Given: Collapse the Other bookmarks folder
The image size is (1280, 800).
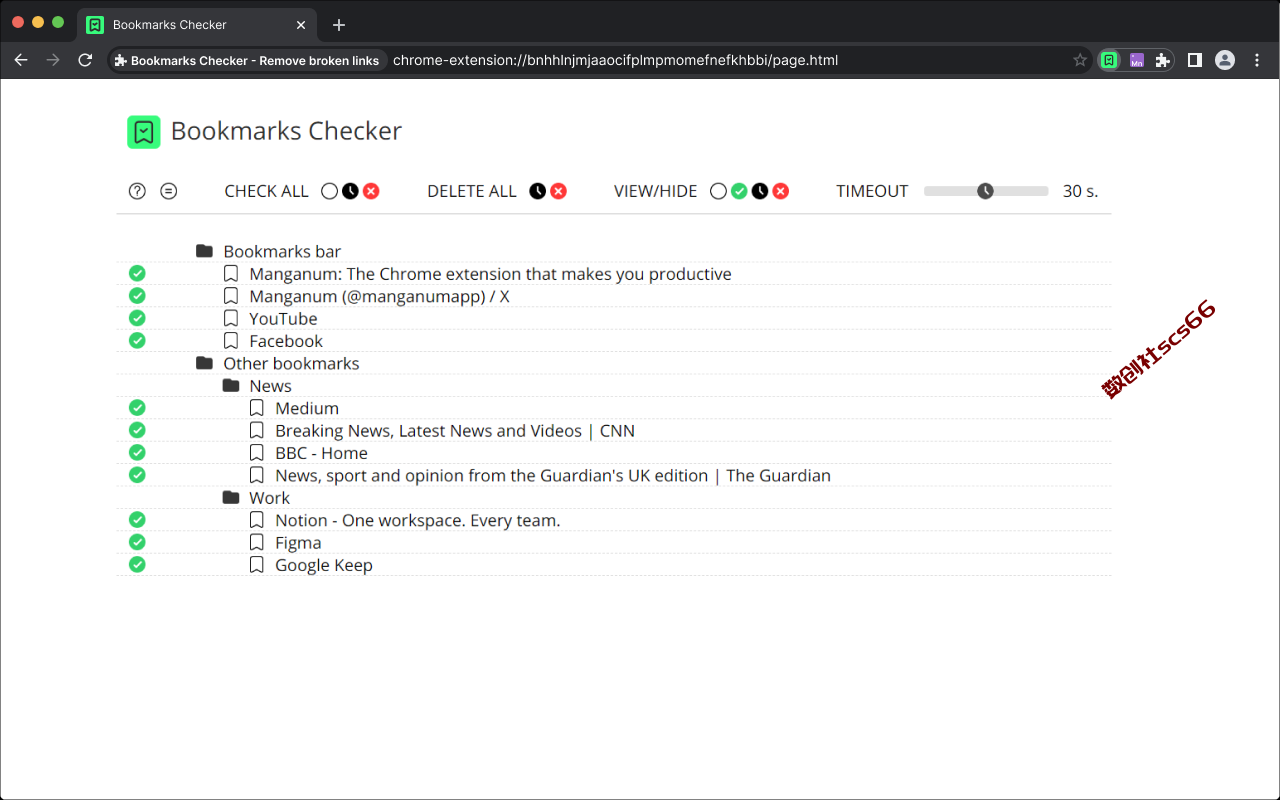Looking at the screenshot, I should (205, 363).
